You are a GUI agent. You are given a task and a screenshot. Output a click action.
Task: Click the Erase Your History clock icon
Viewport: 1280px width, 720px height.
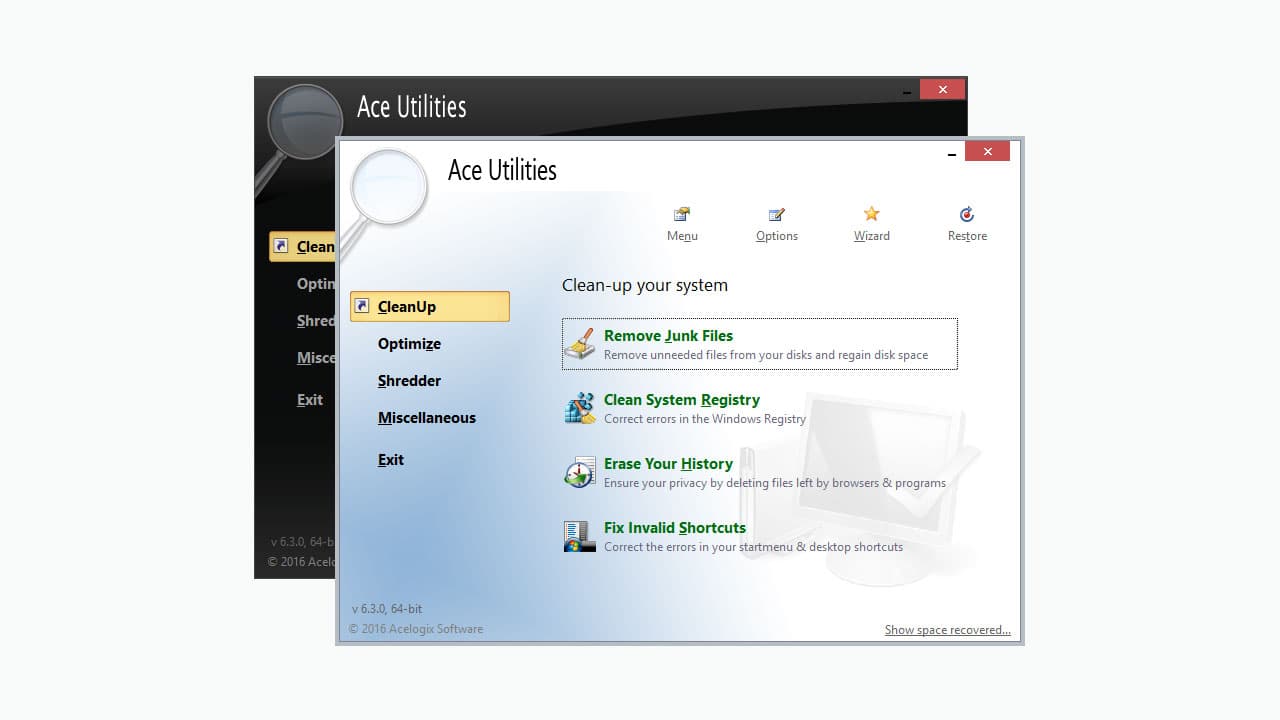(579, 471)
